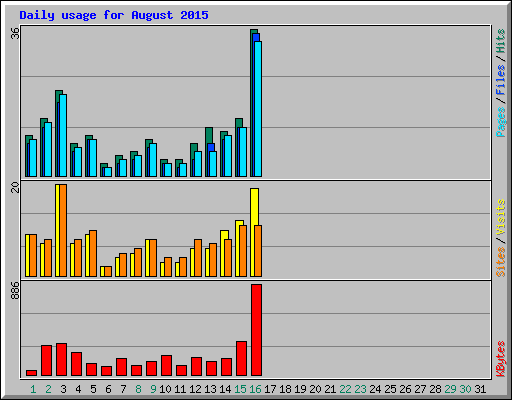The height and width of the screenshot is (400, 512).
Task: Click the yellow Visits bar for day 14
Action: click(224, 235)
